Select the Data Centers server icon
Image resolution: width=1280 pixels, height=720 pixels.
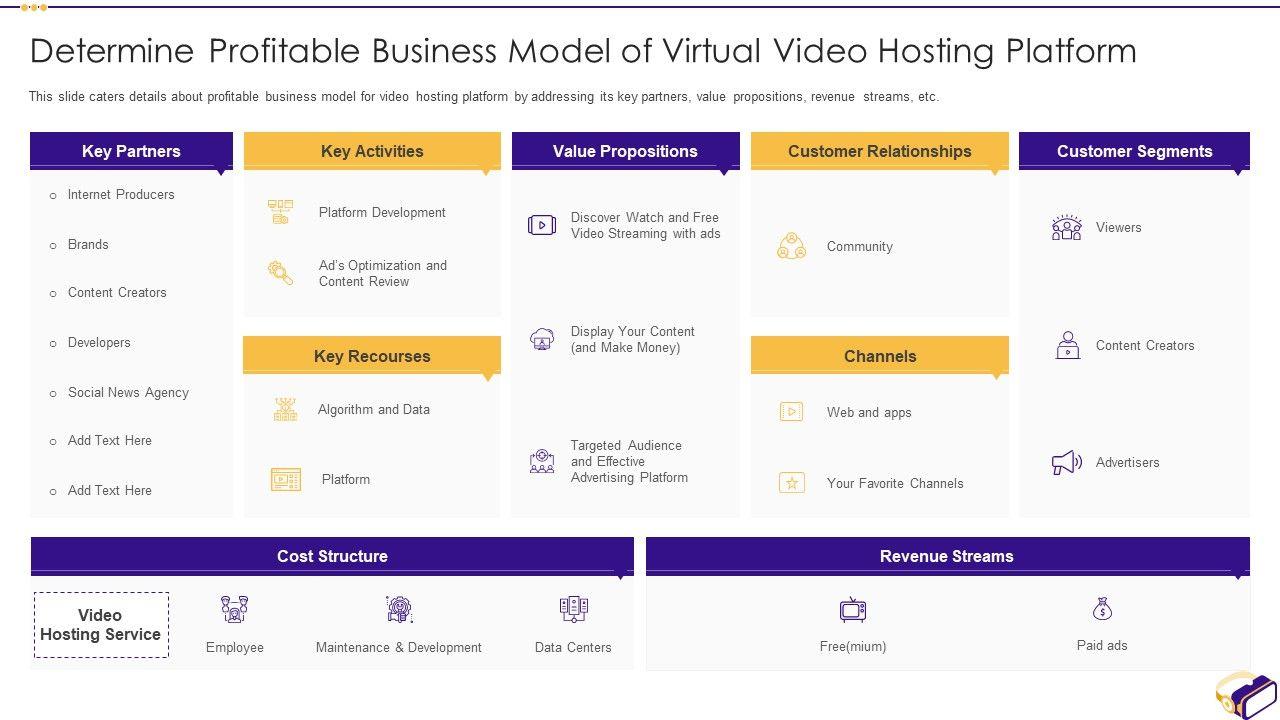pyautogui.click(x=574, y=609)
